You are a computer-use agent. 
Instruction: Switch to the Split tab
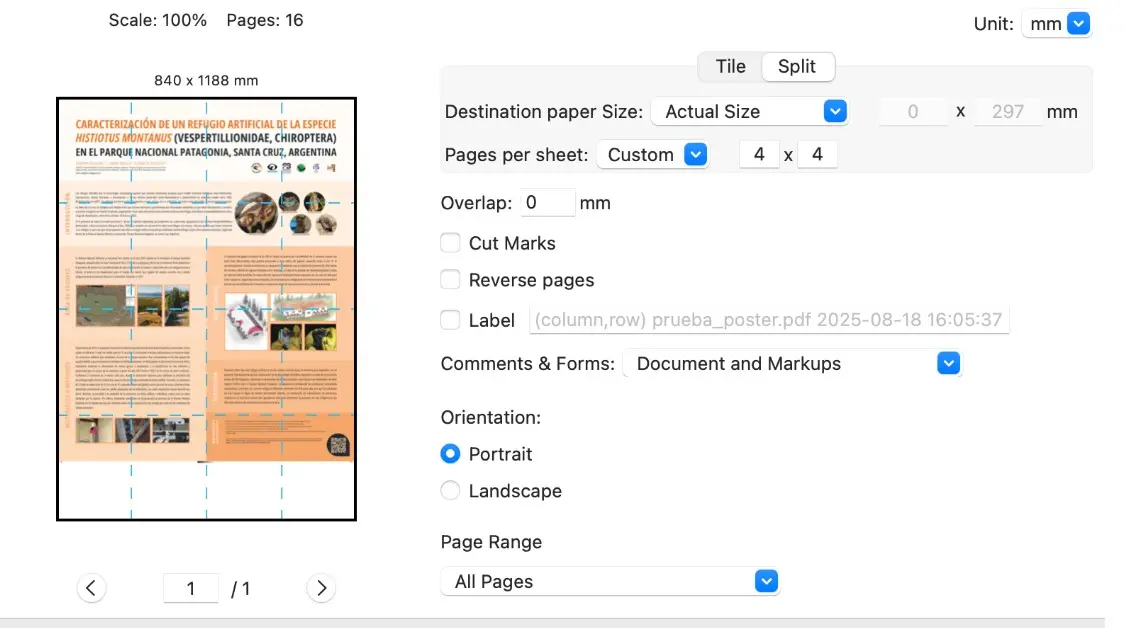tap(797, 67)
